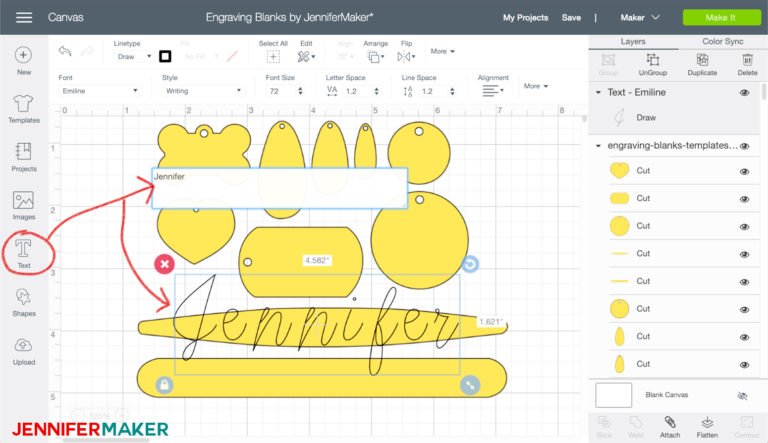This screenshot has width=768, height=443.
Task: Open the Templates panel
Action: pos(24,109)
